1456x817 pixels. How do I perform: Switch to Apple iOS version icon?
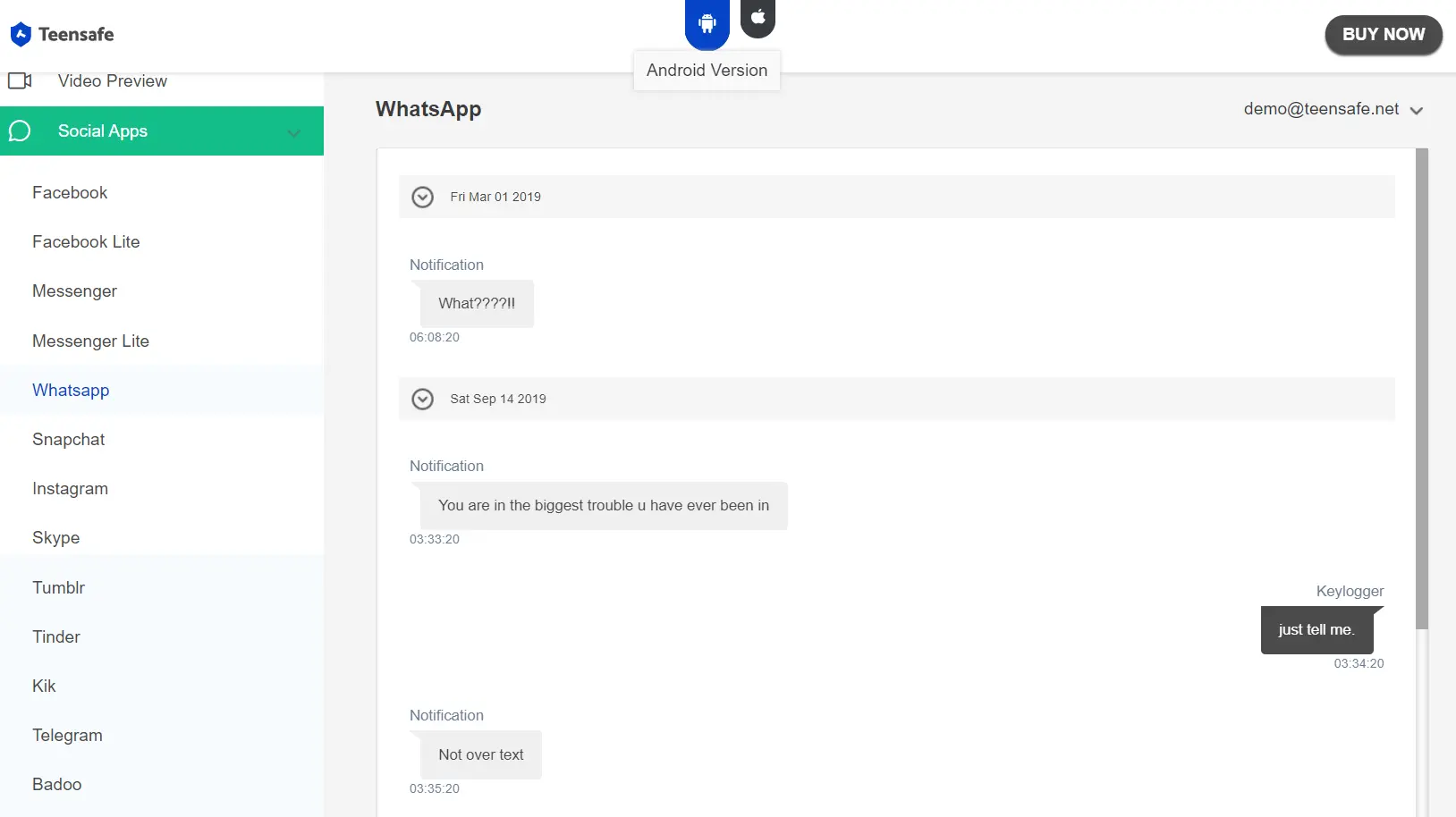758,17
